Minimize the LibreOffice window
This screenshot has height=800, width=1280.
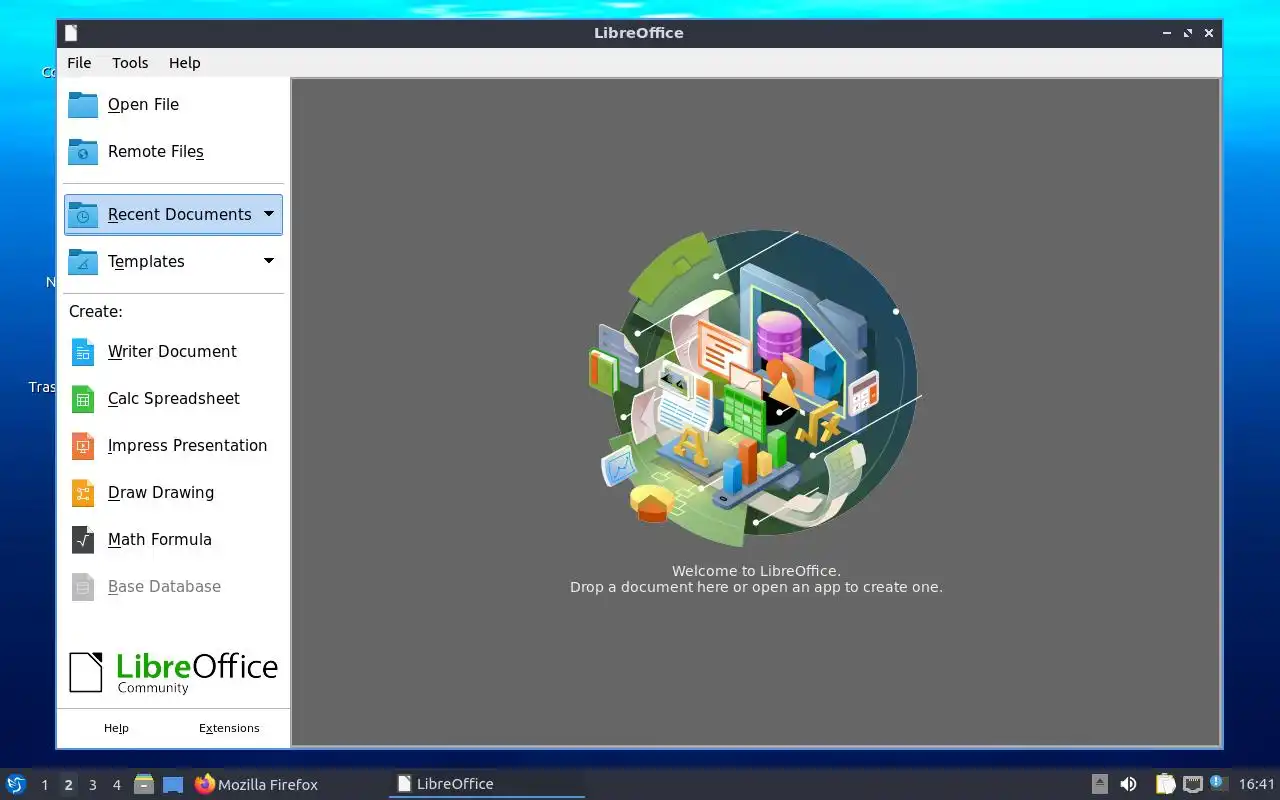pos(1167,33)
